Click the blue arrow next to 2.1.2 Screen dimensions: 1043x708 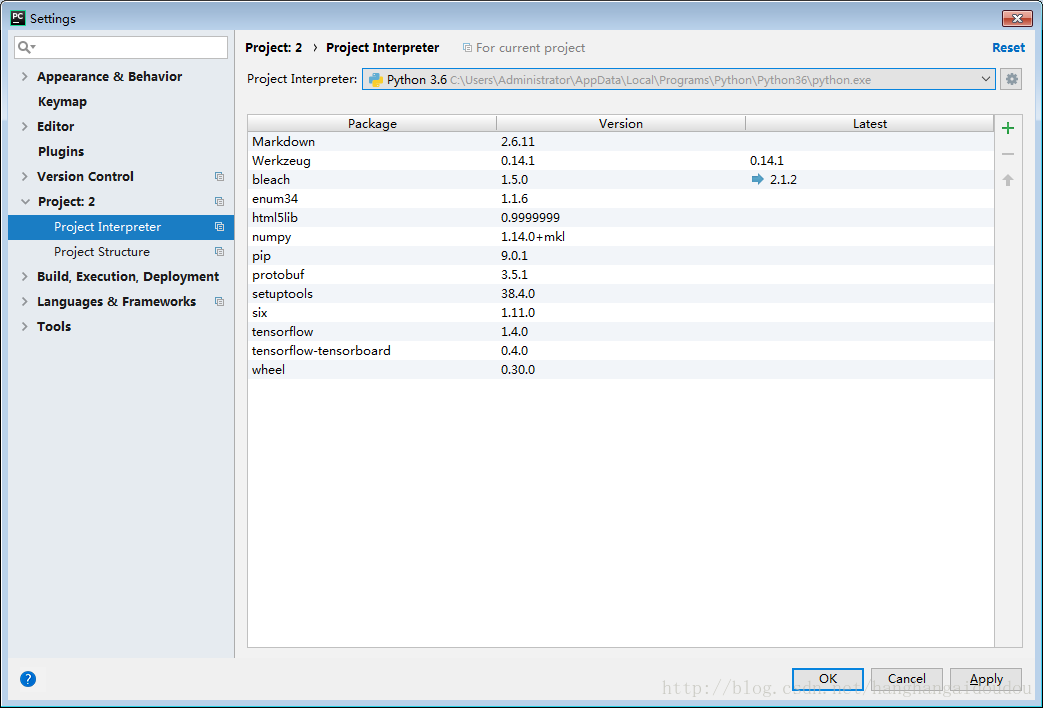coord(758,179)
